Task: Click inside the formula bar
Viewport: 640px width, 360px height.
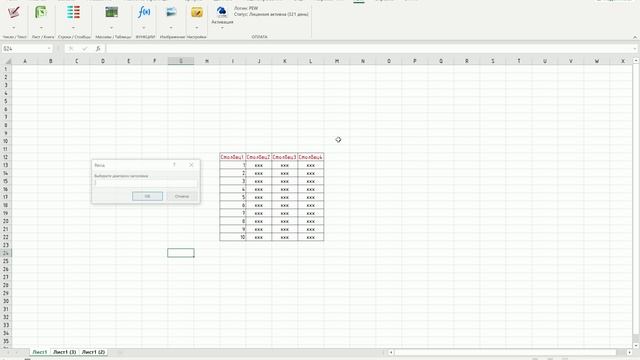Action: (x=369, y=49)
